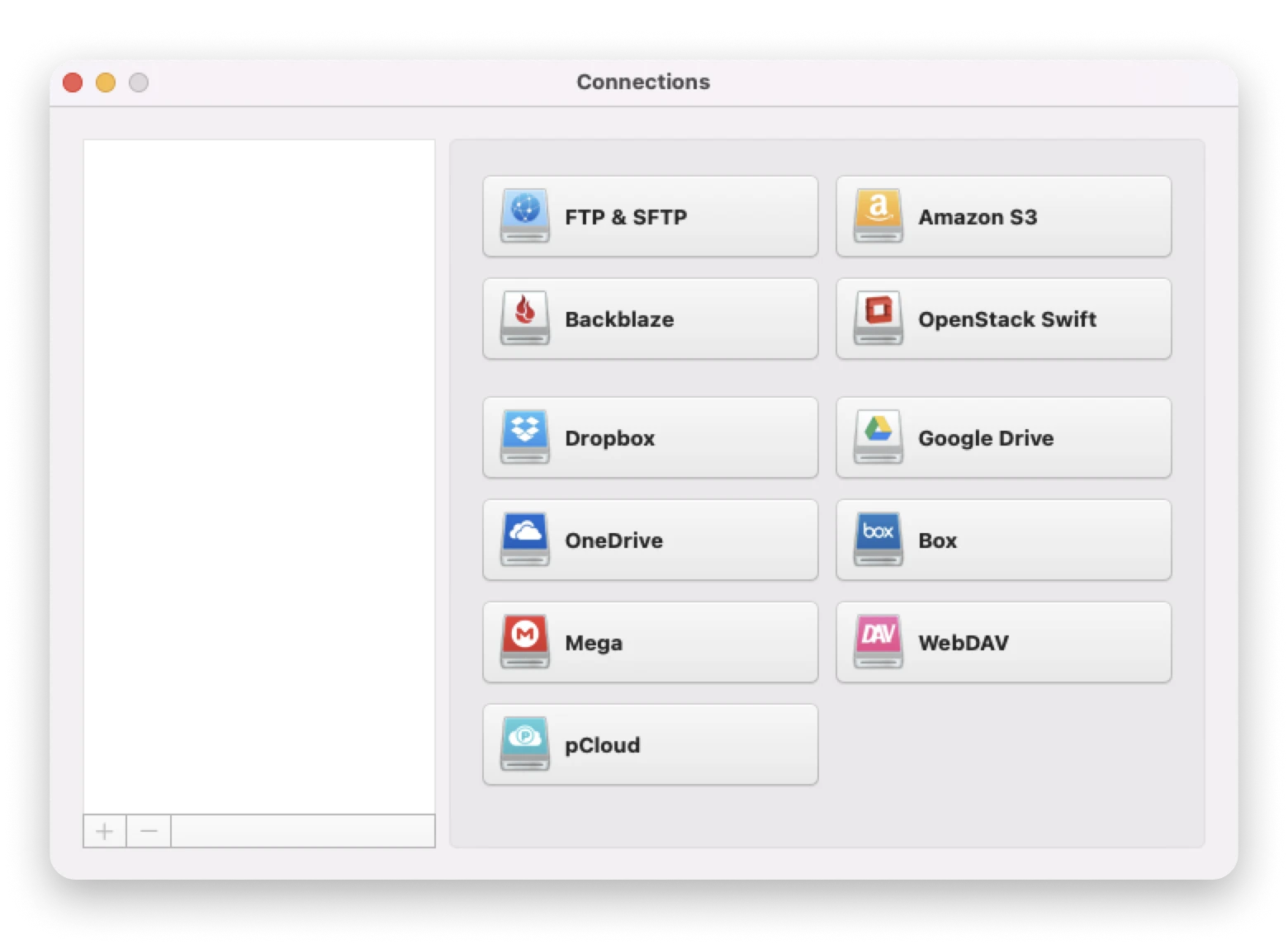Image resolution: width=1288 pixels, height=949 pixels.
Task: Remove connection with the minus button
Action: pos(149,831)
